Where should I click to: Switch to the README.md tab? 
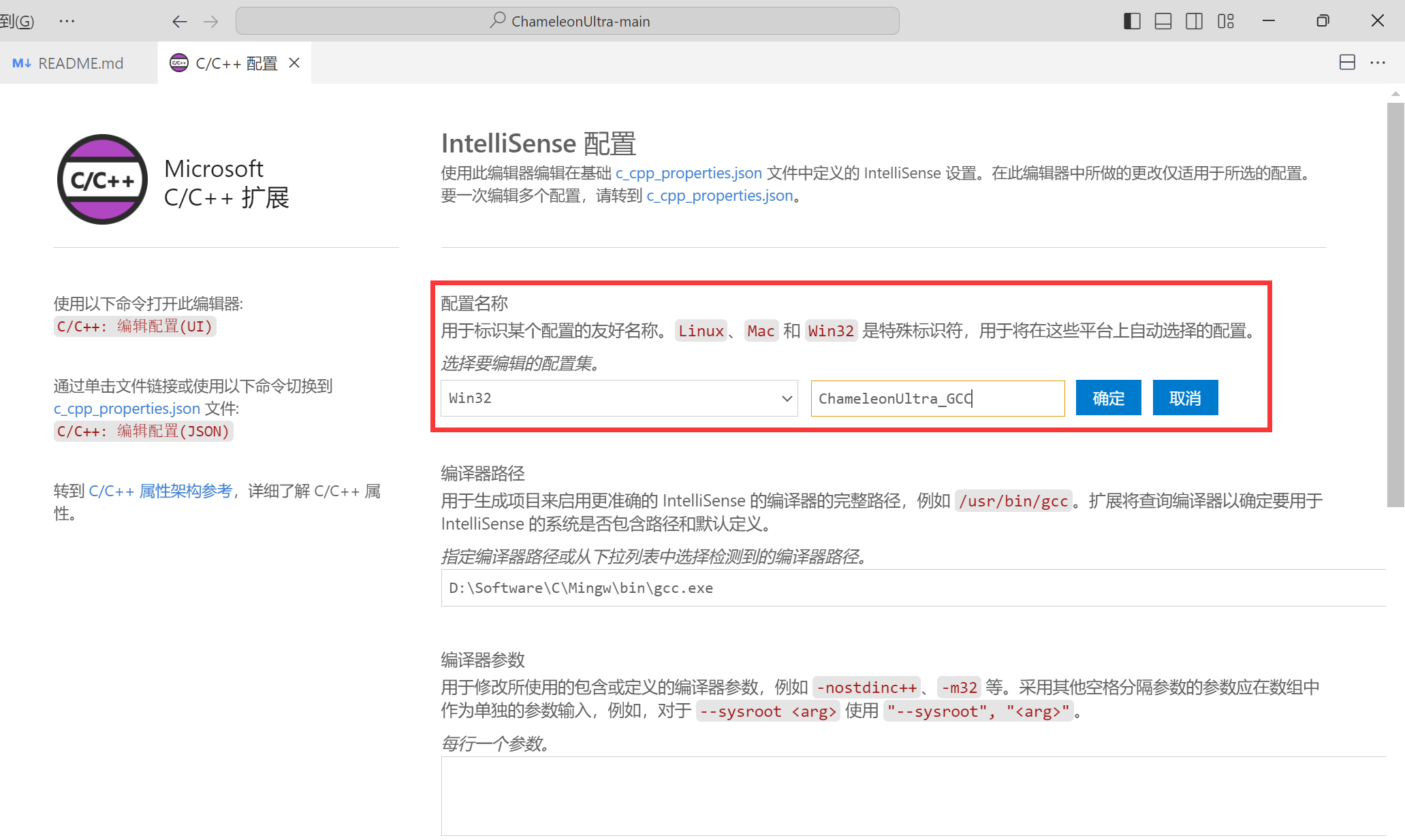pos(80,63)
